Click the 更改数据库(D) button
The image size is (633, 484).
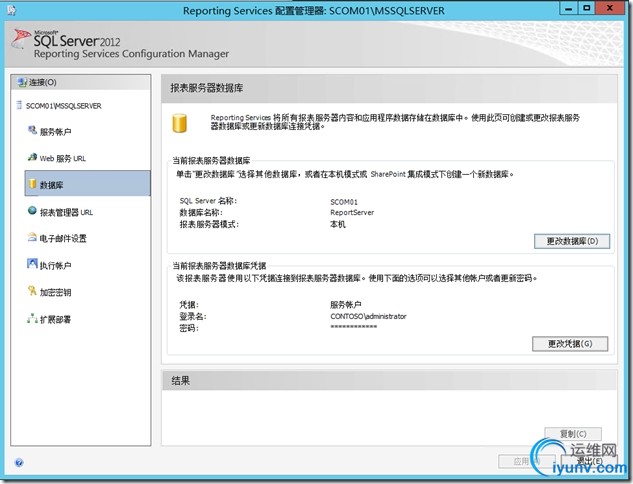(572, 241)
